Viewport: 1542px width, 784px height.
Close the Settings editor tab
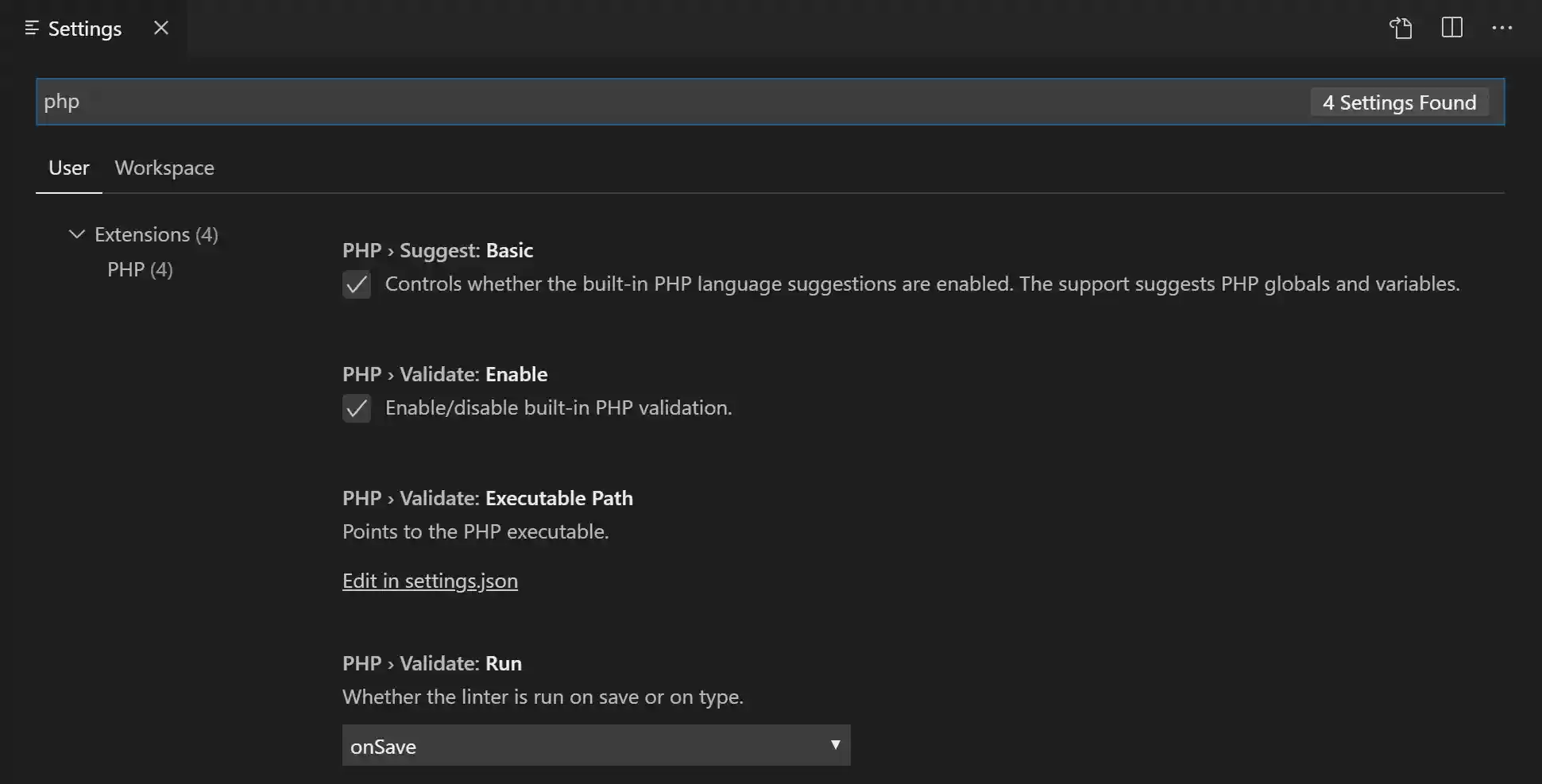[x=160, y=28]
